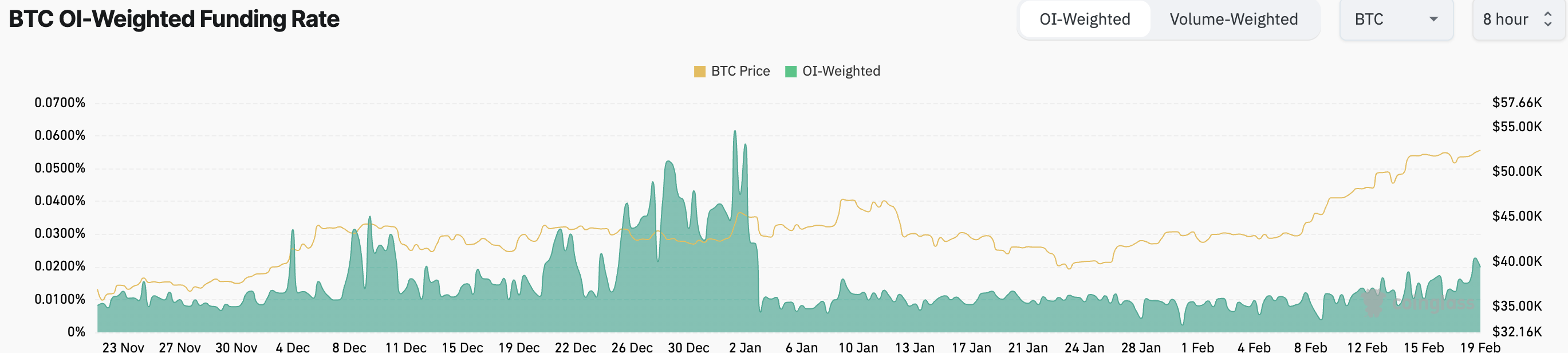This screenshot has height=353, width=1568.
Task: Click the green OI-Weighted legend swatch
Action: pyautogui.click(x=791, y=72)
